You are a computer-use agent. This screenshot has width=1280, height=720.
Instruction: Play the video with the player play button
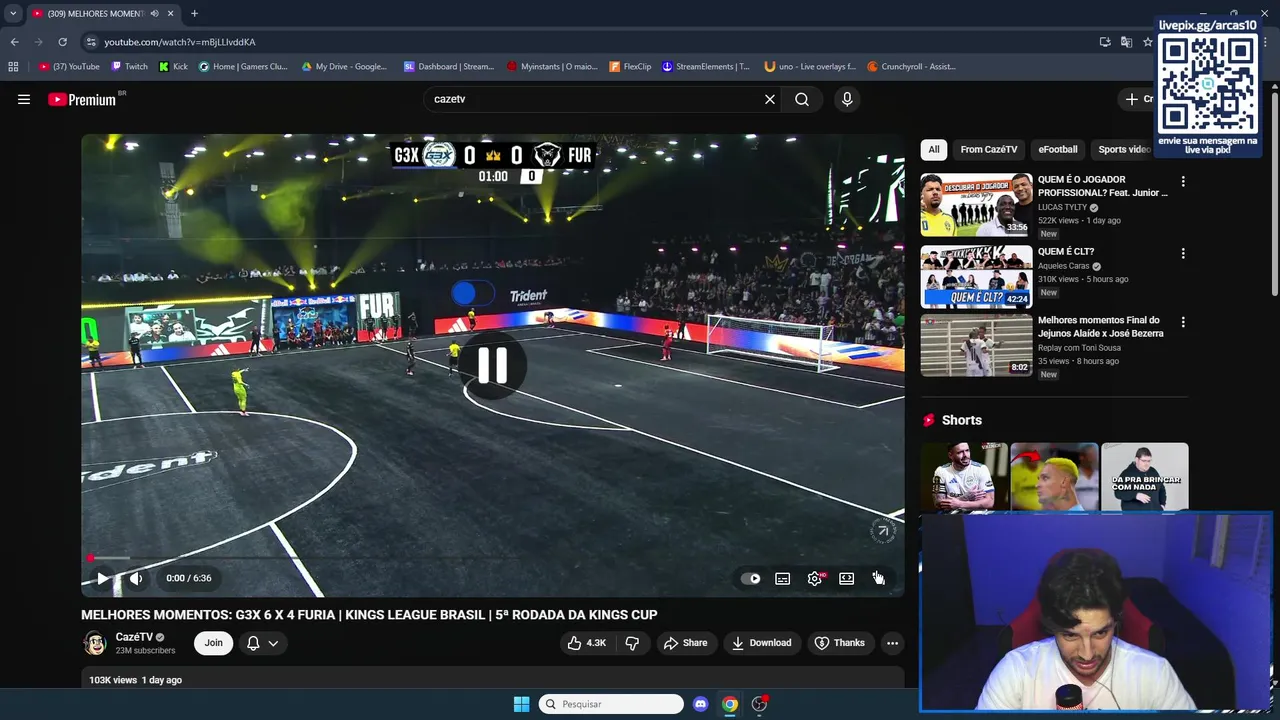[x=102, y=578]
